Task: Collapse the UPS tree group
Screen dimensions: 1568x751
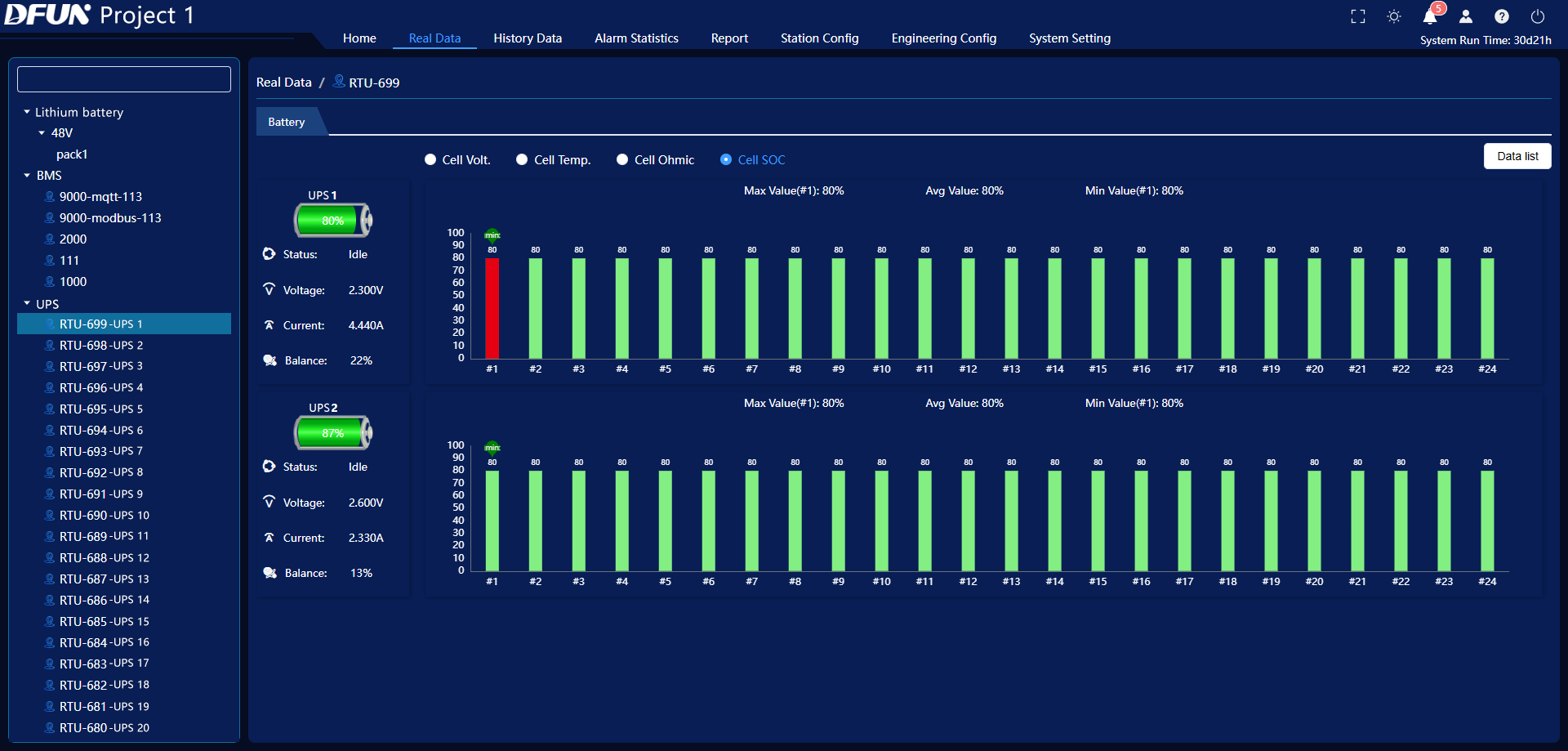Action: coord(27,304)
